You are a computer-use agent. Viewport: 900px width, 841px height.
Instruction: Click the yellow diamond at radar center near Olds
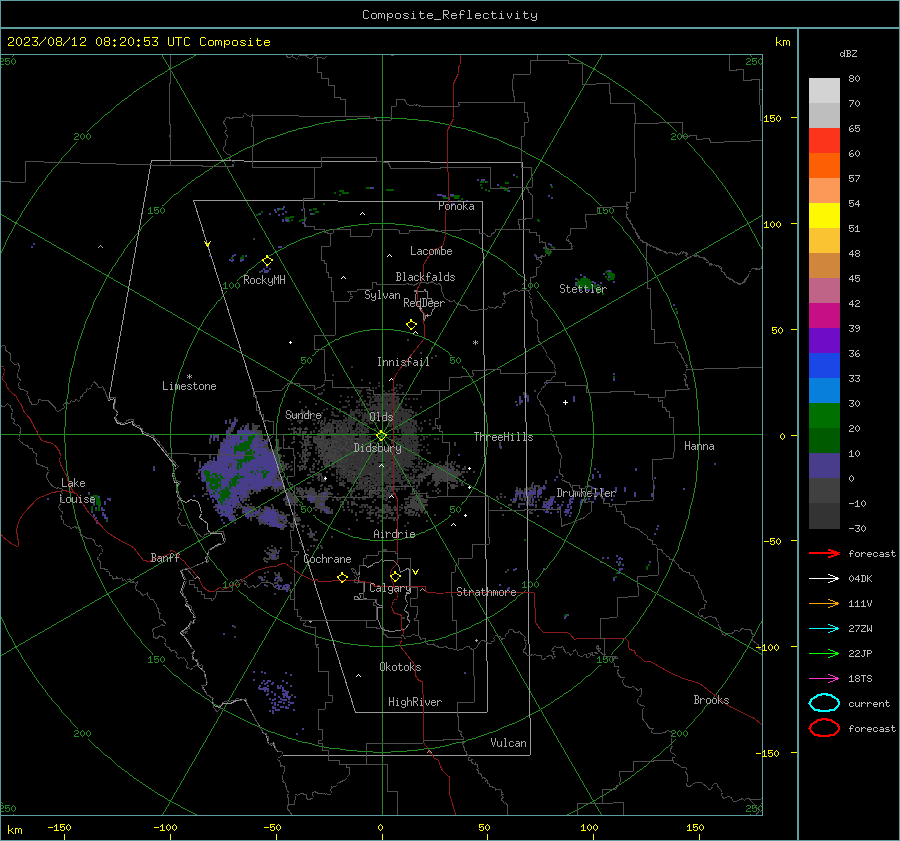pos(382,436)
